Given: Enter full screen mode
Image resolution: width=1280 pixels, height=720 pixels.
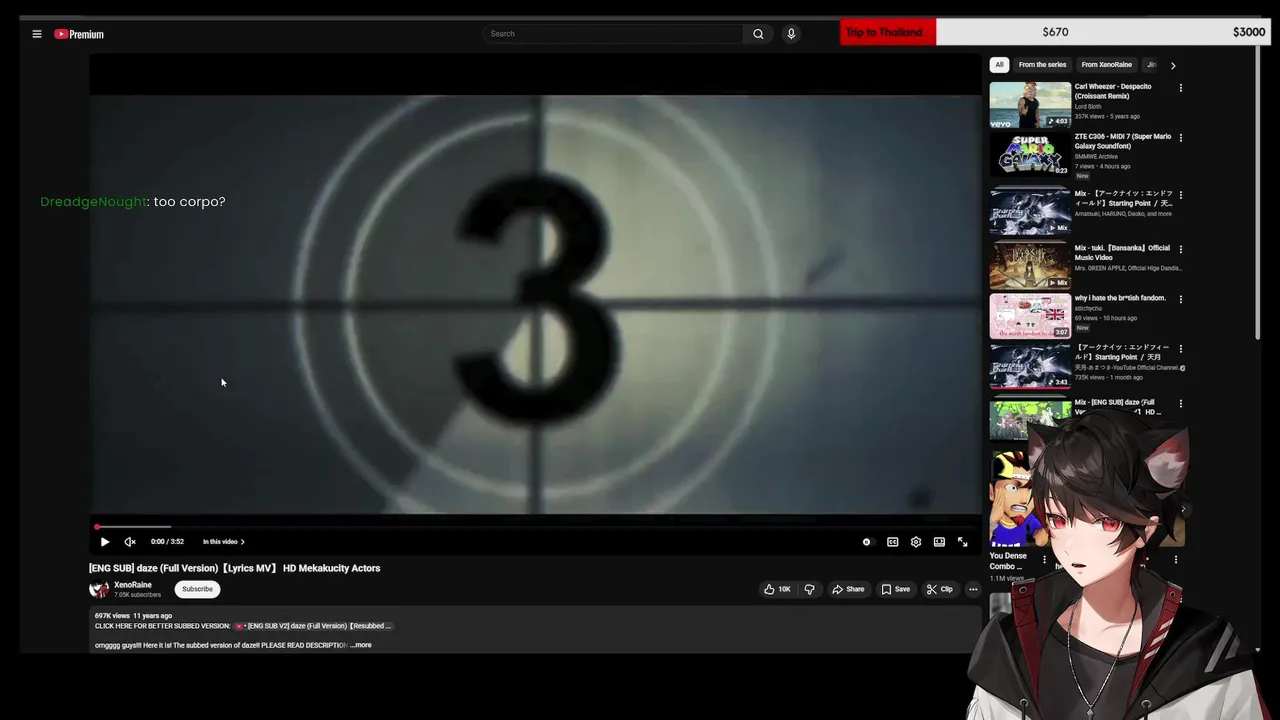Looking at the screenshot, I should click(x=962, y=542).
